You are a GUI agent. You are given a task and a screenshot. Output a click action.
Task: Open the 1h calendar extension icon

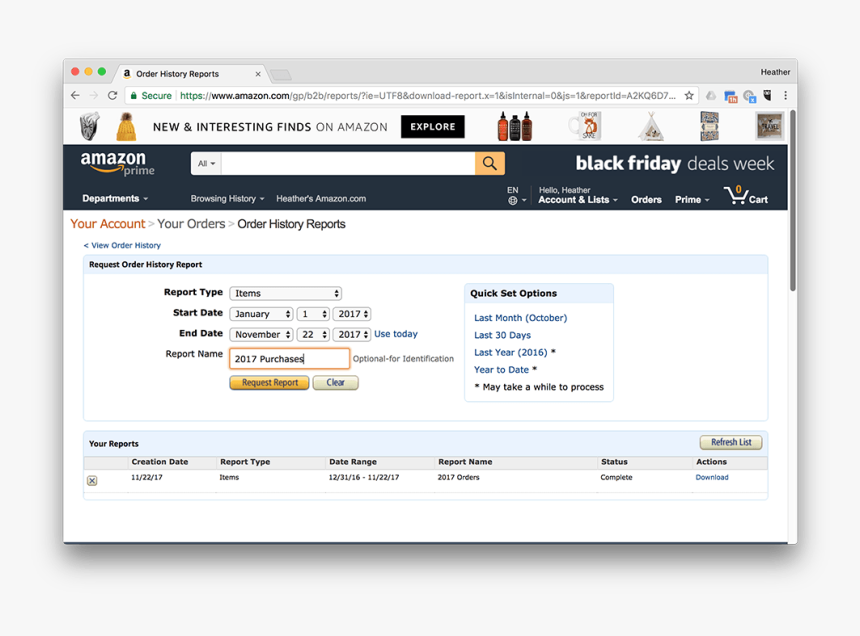732,95
